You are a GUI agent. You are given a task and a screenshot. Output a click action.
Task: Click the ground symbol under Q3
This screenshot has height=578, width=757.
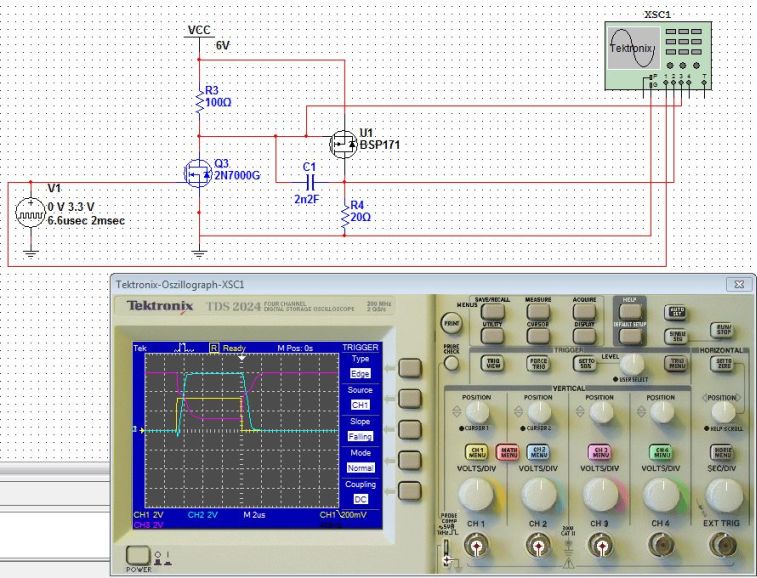(x=199, y=253)
